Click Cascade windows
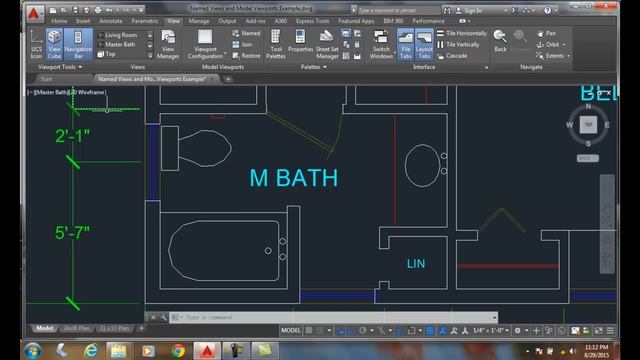The height and width of the screenshot is (360, 640). pos(452,56)
